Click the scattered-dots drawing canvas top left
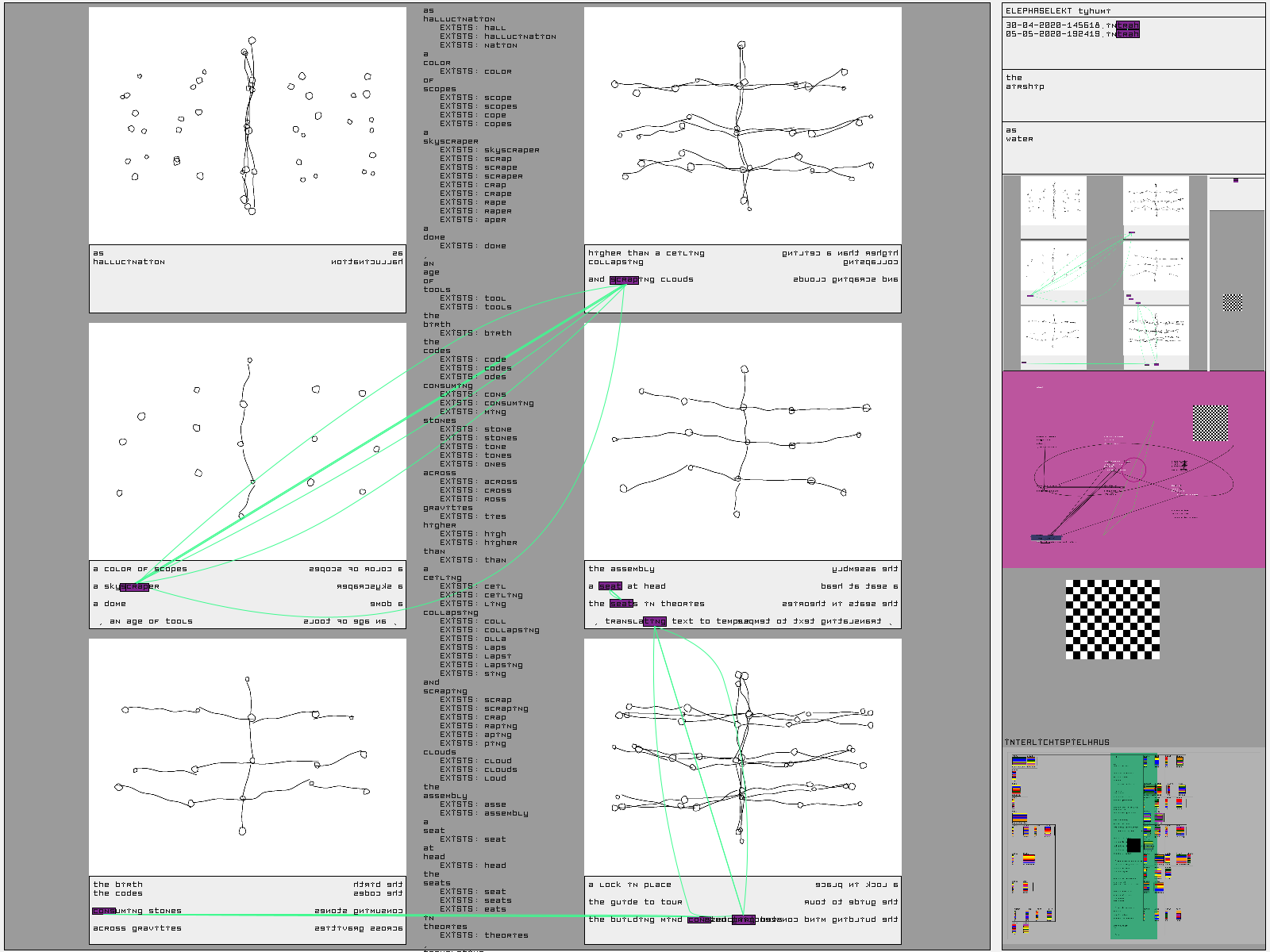This screenshot has height=952, width=1270. [x=247, y=125]
